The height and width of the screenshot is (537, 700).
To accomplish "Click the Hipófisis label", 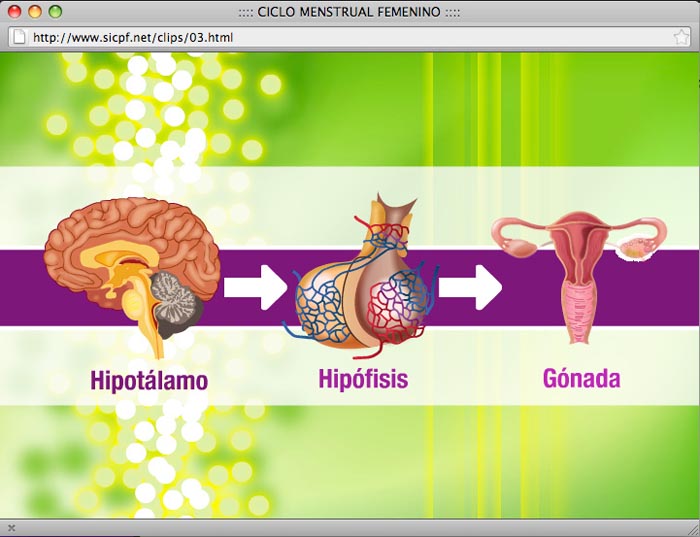I will click(363, 379).
